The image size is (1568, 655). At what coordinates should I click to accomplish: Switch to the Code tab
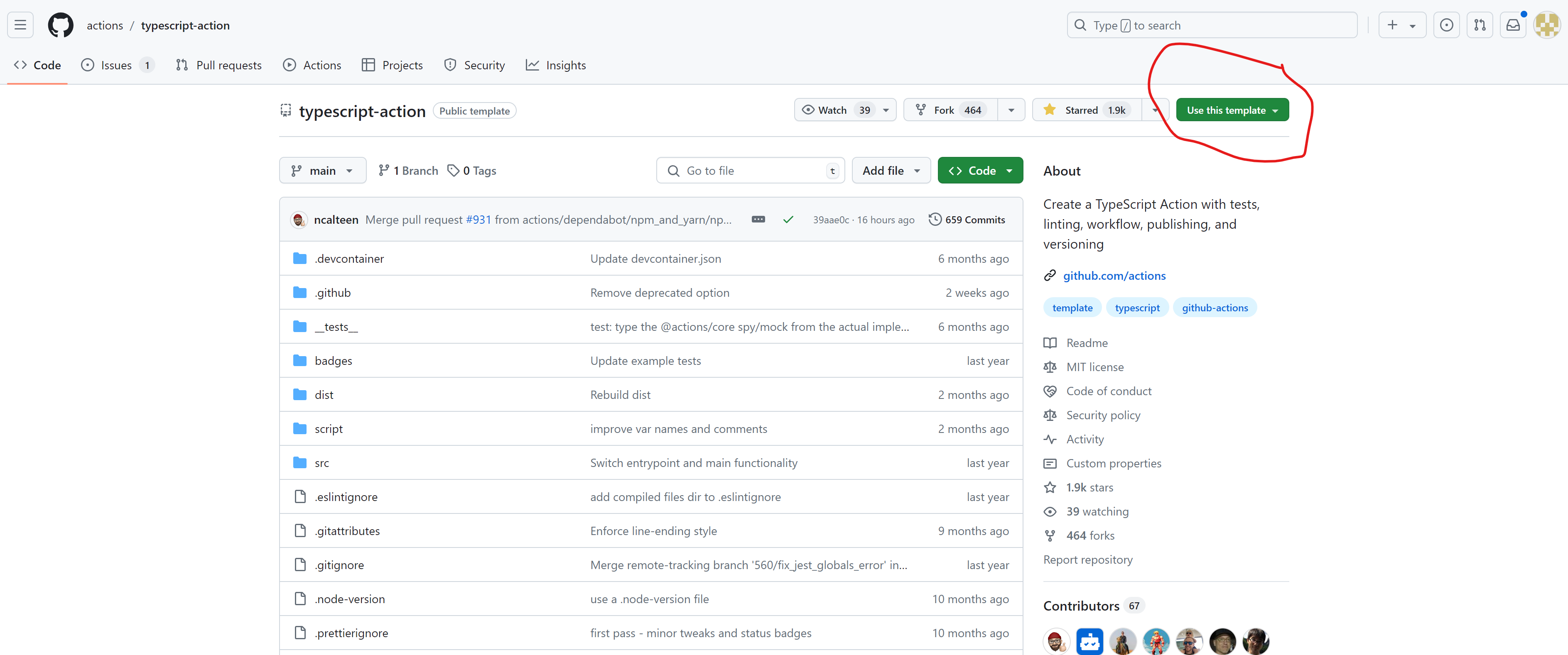pos(37,65)
